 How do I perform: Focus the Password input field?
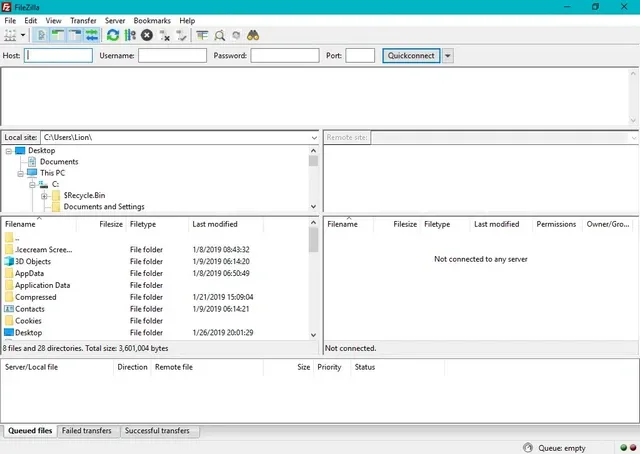pos(285,56)
